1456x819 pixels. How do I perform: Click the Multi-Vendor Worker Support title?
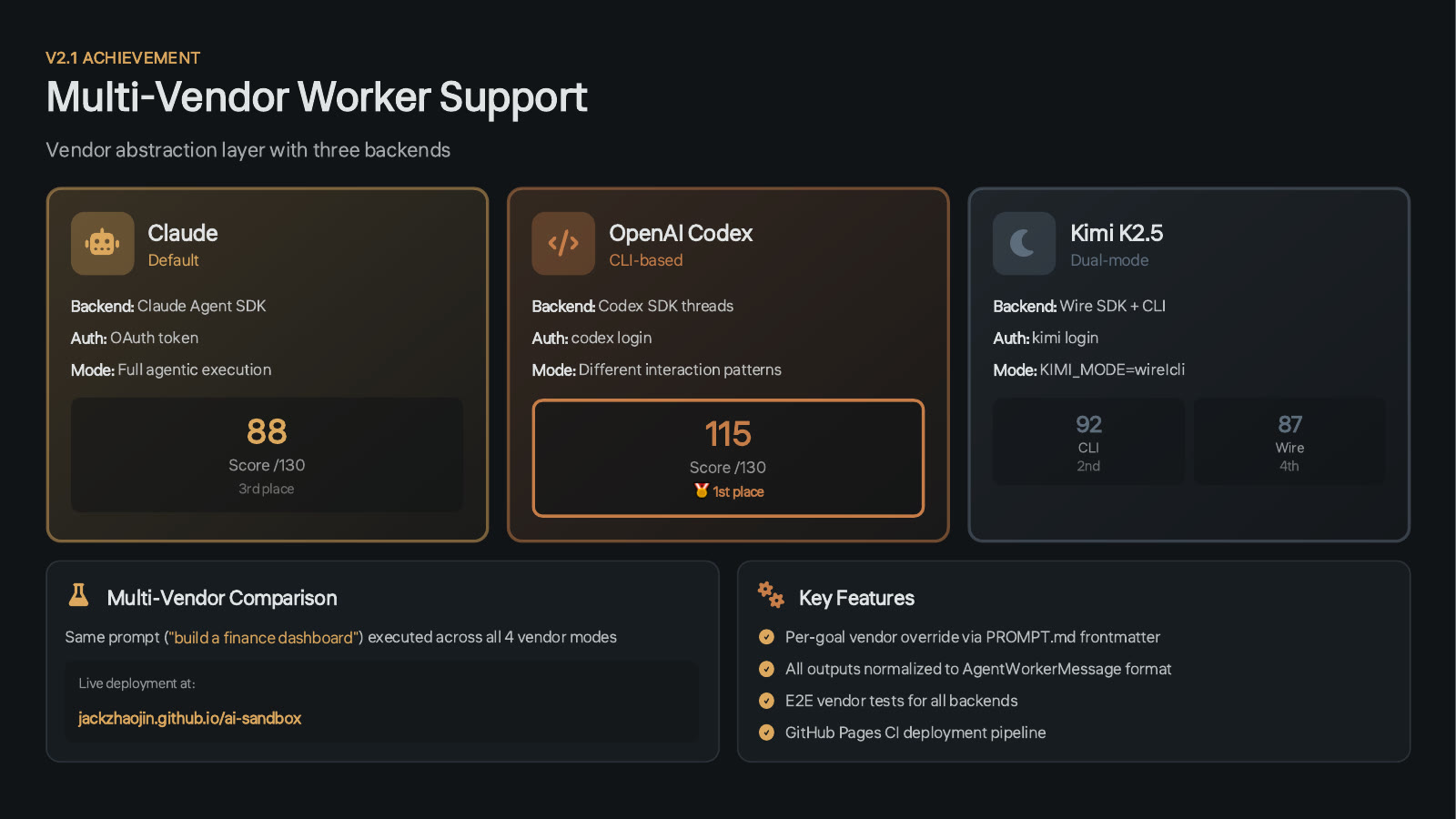317,97
